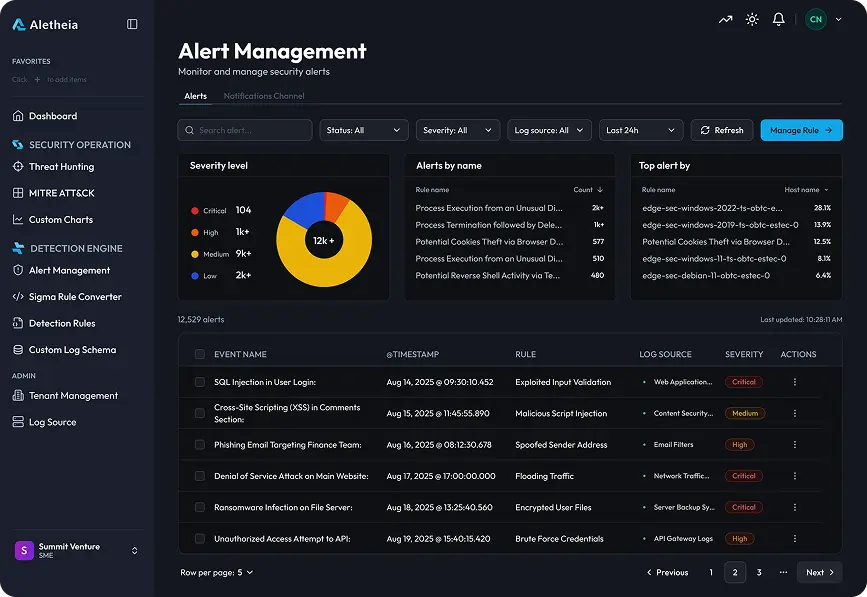Viewport: 867px width, 597px height.
Task: Open actions menu for Phishing Email row
Action: pos(795,444)
